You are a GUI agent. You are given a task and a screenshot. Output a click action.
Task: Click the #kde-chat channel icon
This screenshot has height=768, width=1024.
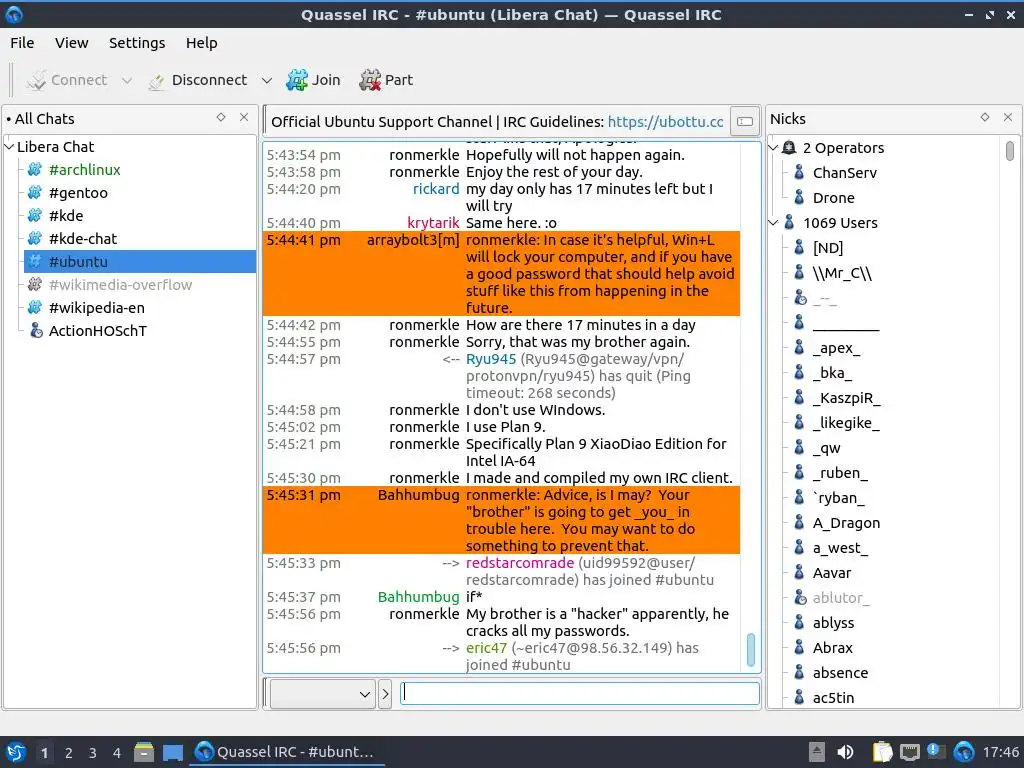tap(35, 238)
